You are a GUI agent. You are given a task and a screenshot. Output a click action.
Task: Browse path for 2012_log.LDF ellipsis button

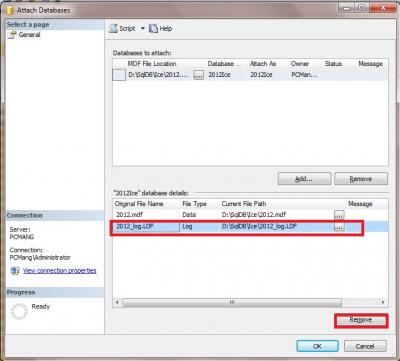(x=339, y=227)
